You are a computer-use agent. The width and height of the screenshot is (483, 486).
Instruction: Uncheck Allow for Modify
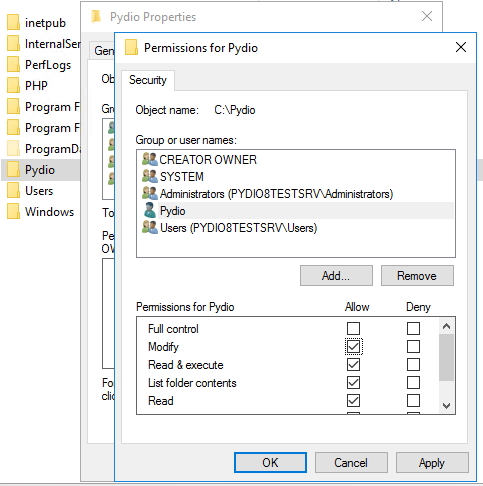(353, 347)
